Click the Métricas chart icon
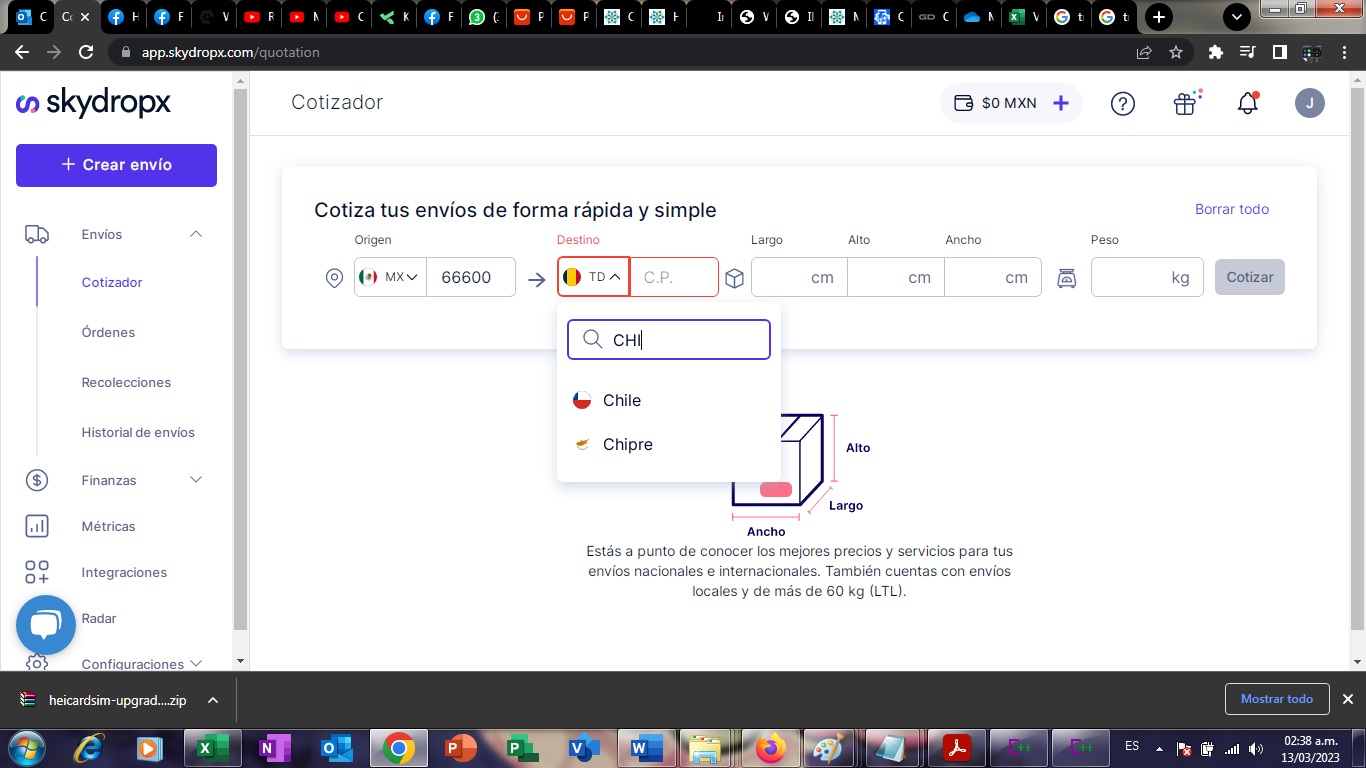The image size is (1366, 768). (37, 526)
